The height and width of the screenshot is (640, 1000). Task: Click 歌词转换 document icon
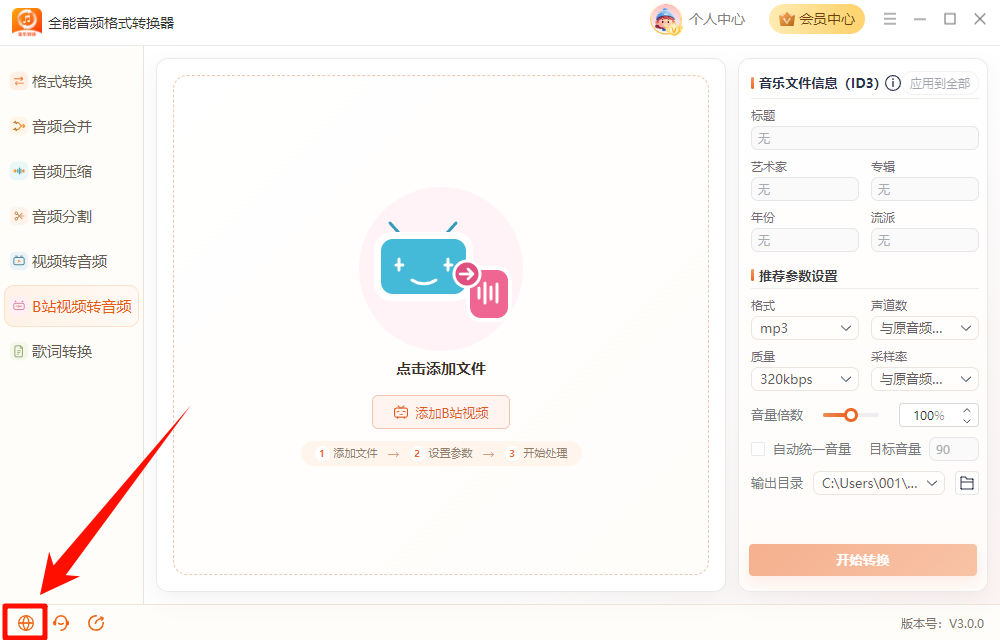tap(19, 351)
